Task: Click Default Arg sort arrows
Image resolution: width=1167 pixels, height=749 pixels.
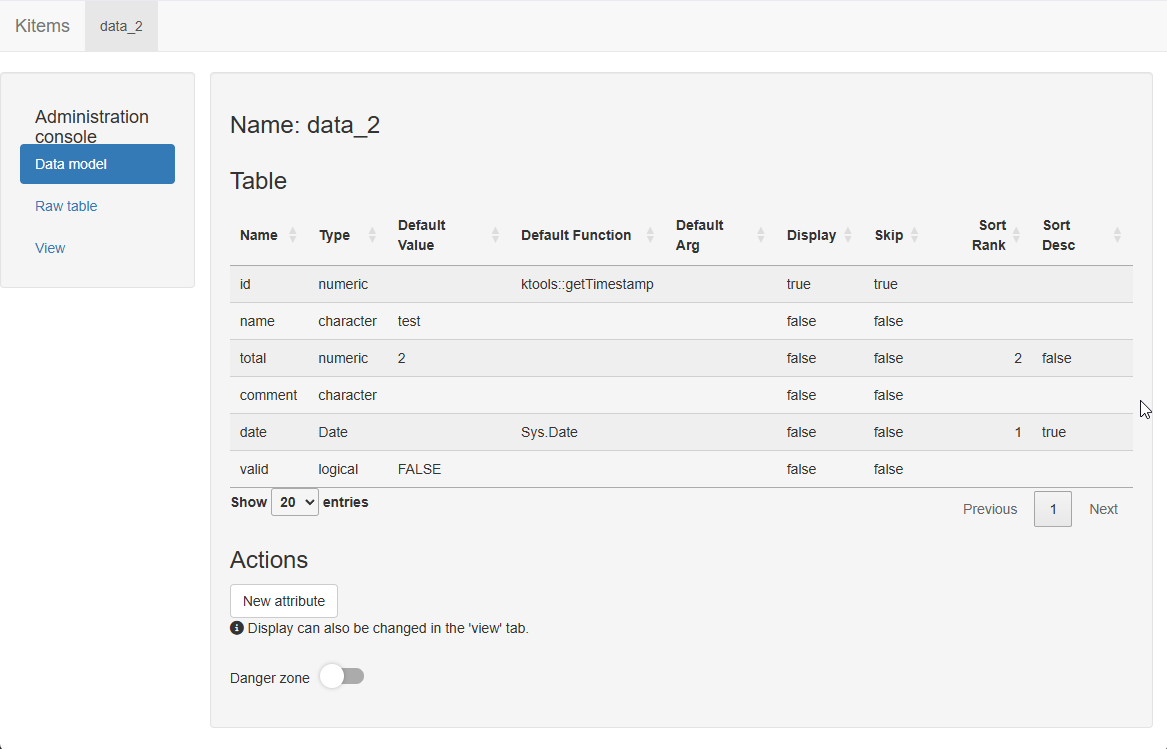Action: pyautogui.click(x=760, y=235)
